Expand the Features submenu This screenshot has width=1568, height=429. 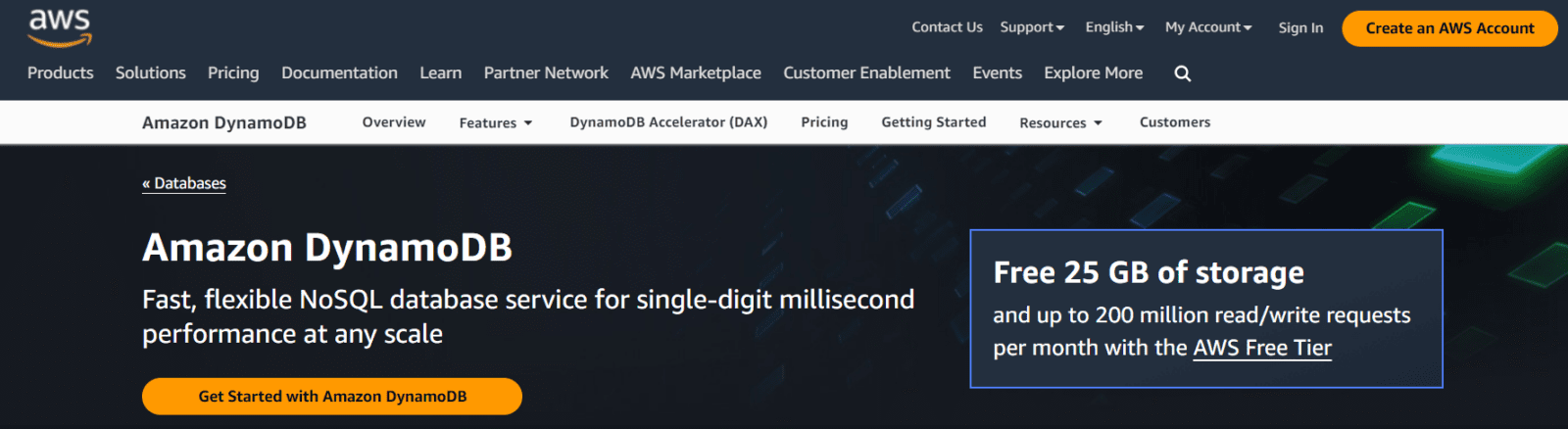click(496, 122)
